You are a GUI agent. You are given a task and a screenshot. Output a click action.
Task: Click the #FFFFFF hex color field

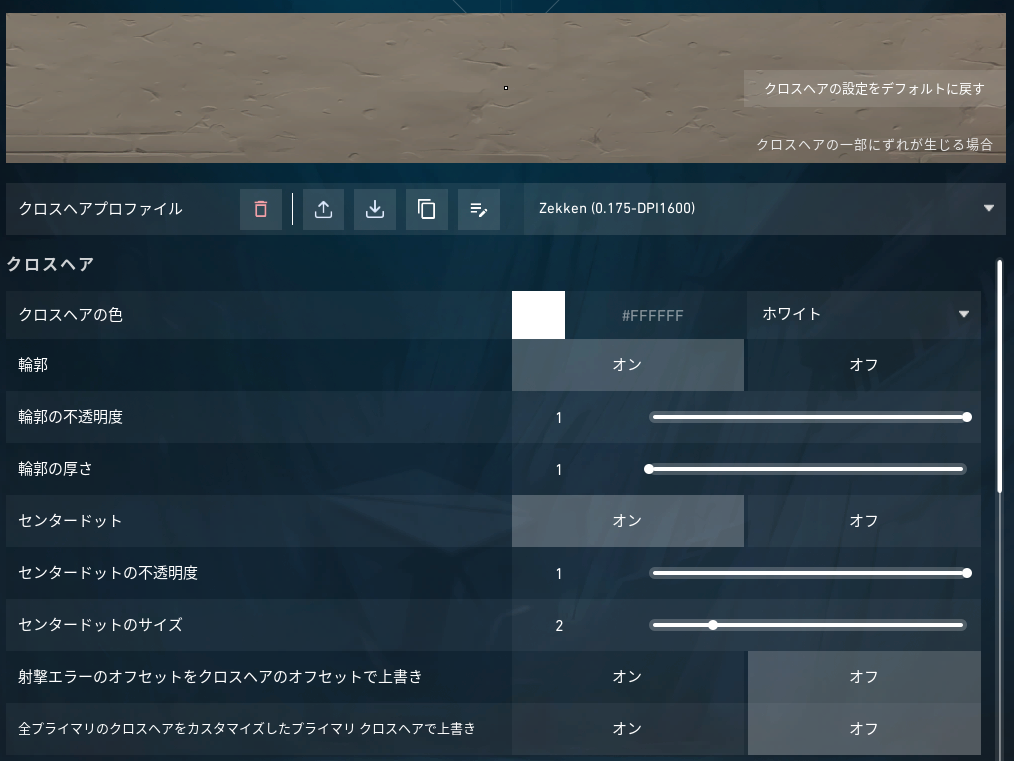[653, 315]
